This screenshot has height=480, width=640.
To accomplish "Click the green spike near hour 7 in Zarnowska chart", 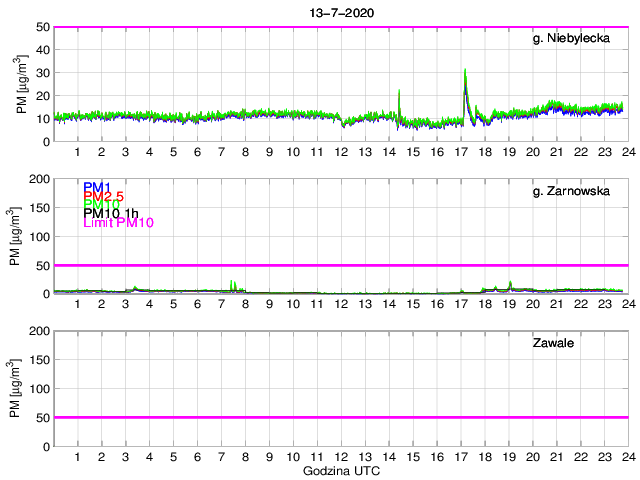I will [x=232, y=283].
